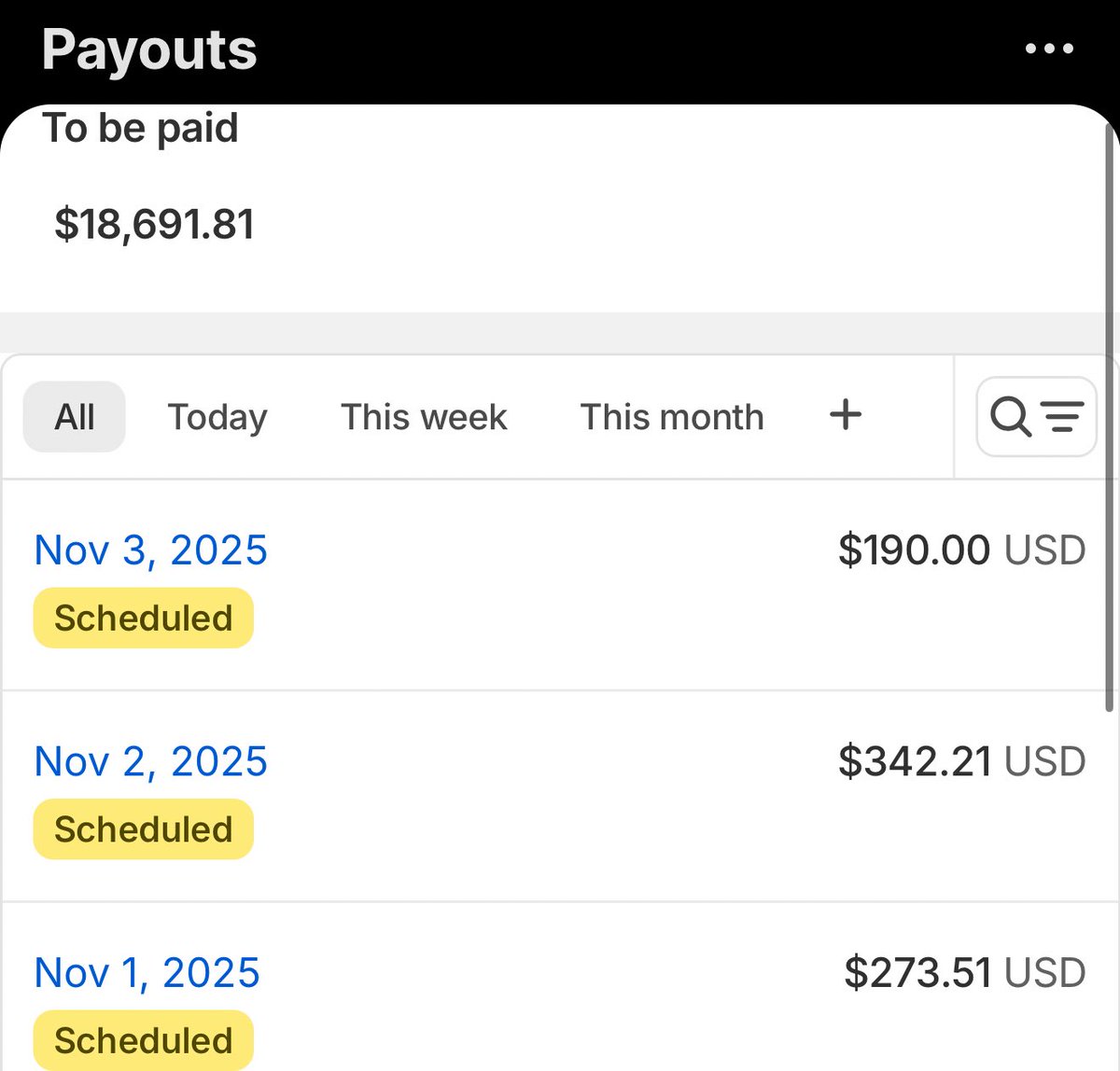Open the three-dot more options menu
The width and height of the screenshot is (1120, 1071).
pyautogui.click(x=1049, y=49)
